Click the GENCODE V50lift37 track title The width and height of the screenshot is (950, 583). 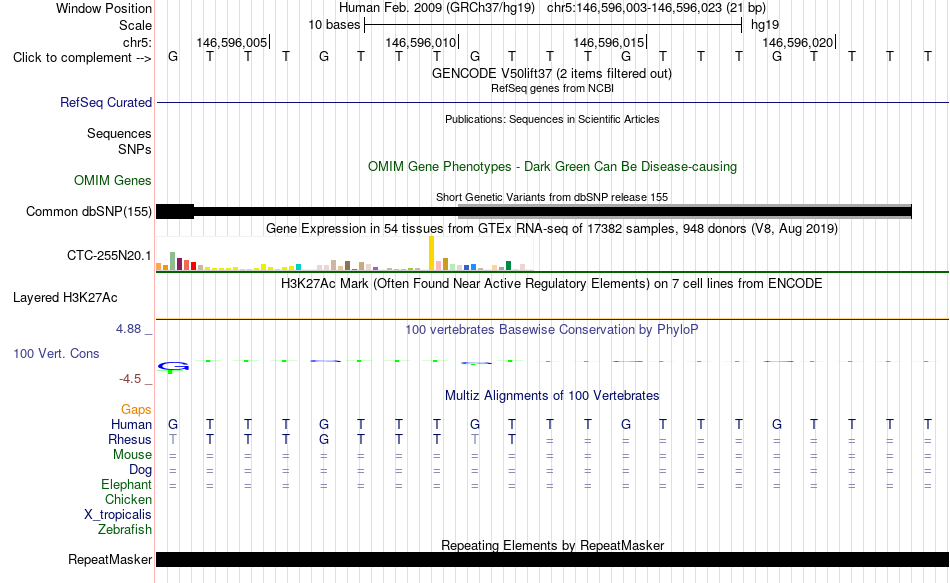551,73
